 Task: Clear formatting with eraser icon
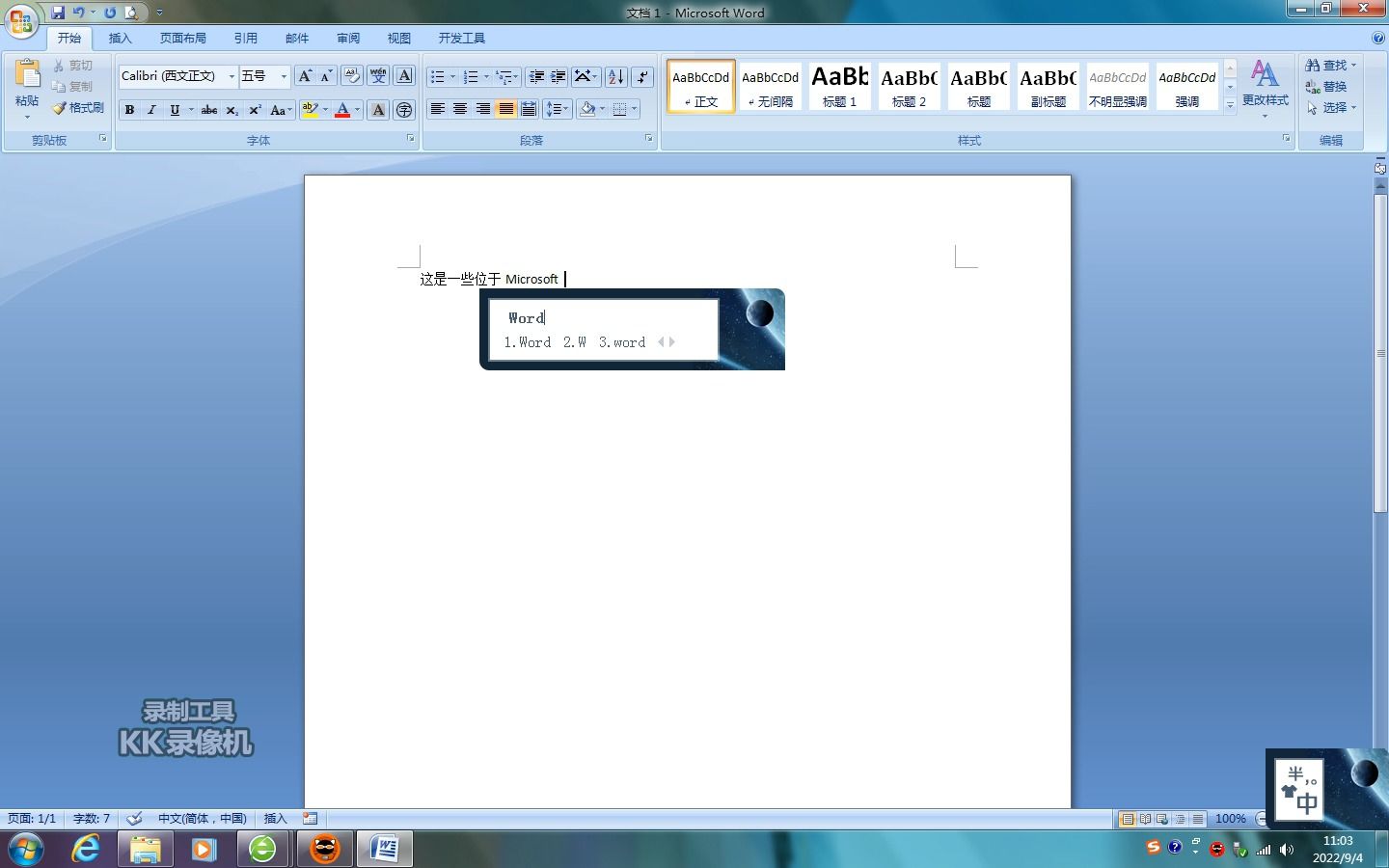352,76
